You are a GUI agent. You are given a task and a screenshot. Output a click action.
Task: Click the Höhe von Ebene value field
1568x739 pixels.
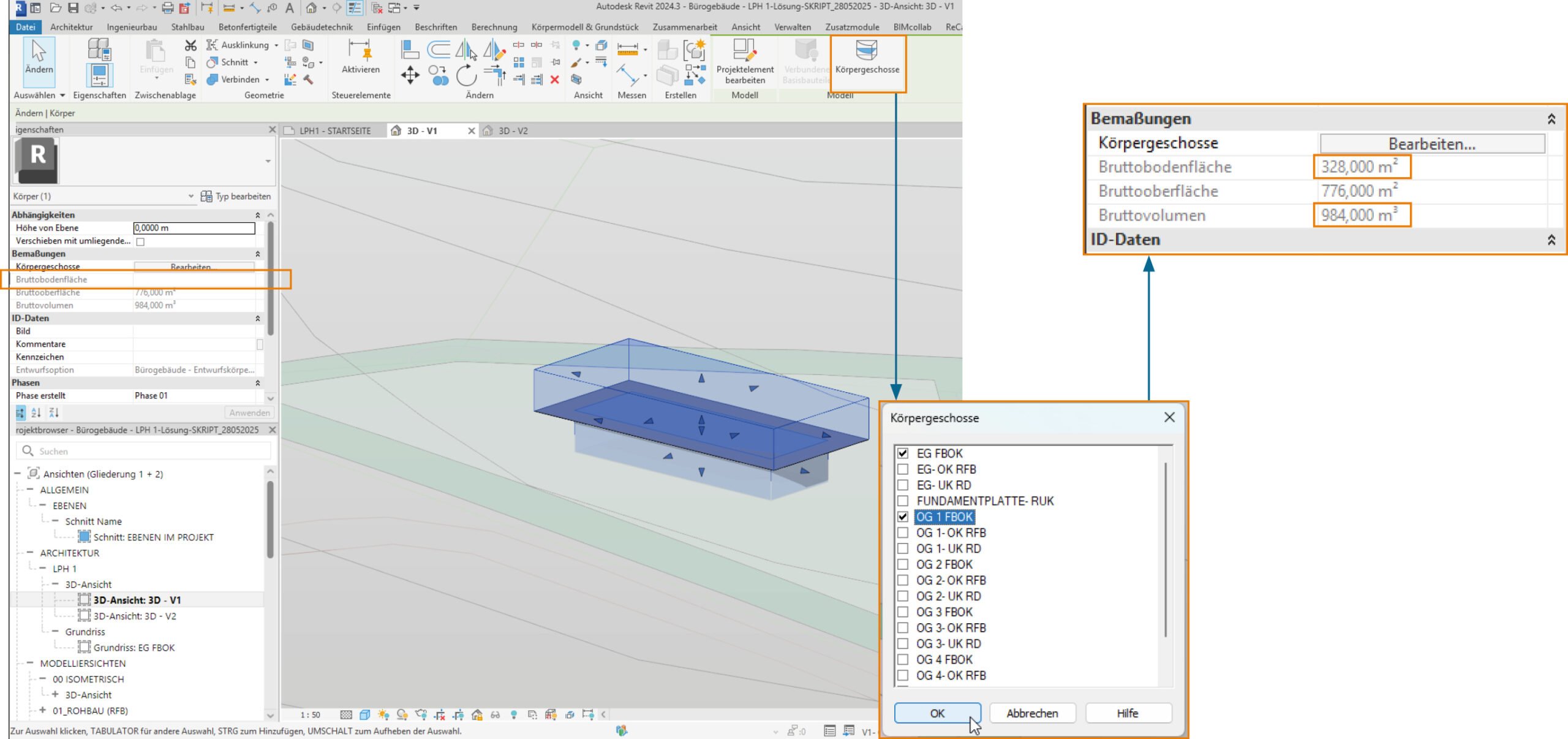194,228
